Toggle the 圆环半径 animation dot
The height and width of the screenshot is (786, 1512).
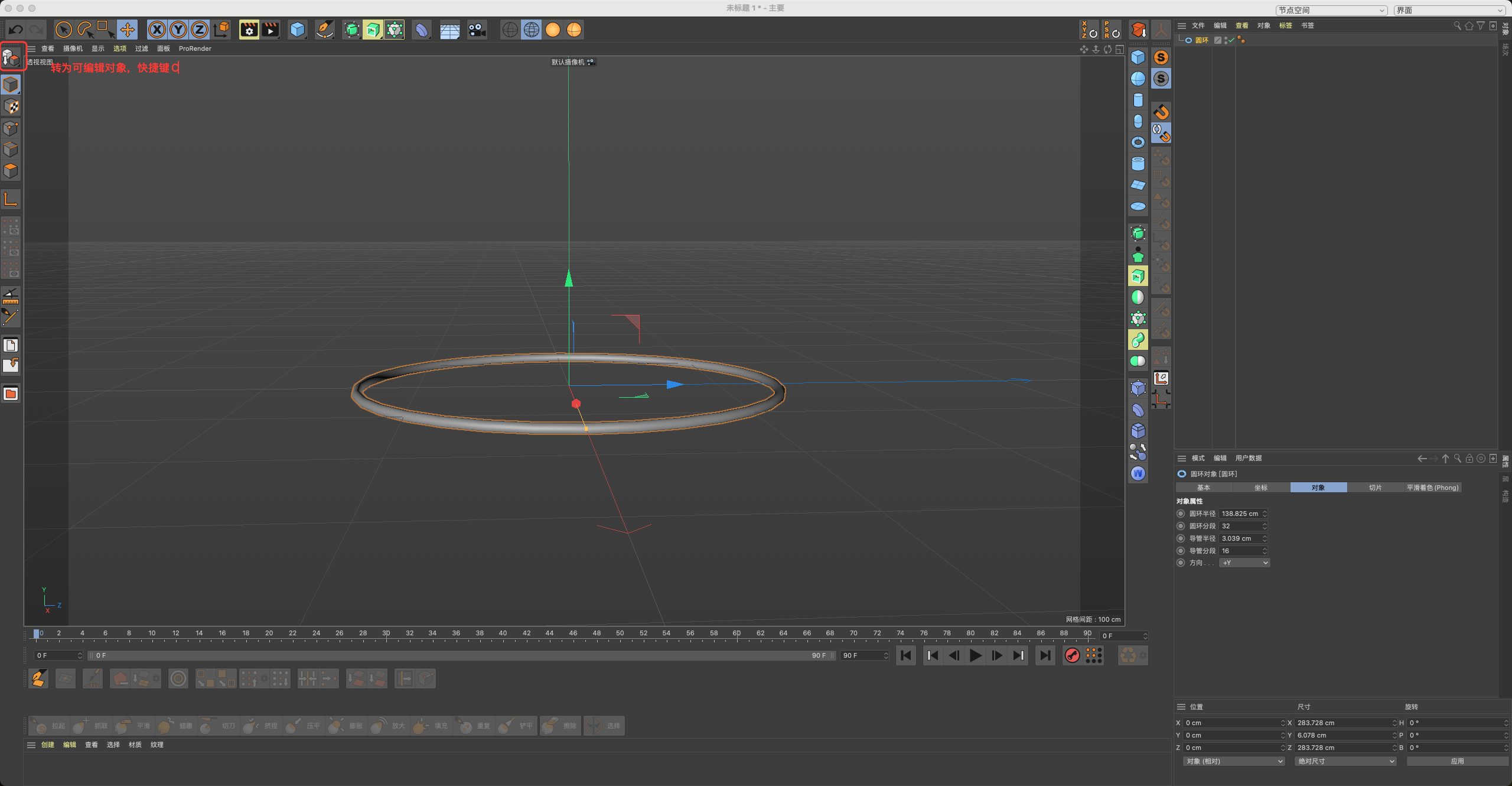(x=1181, y=514)
